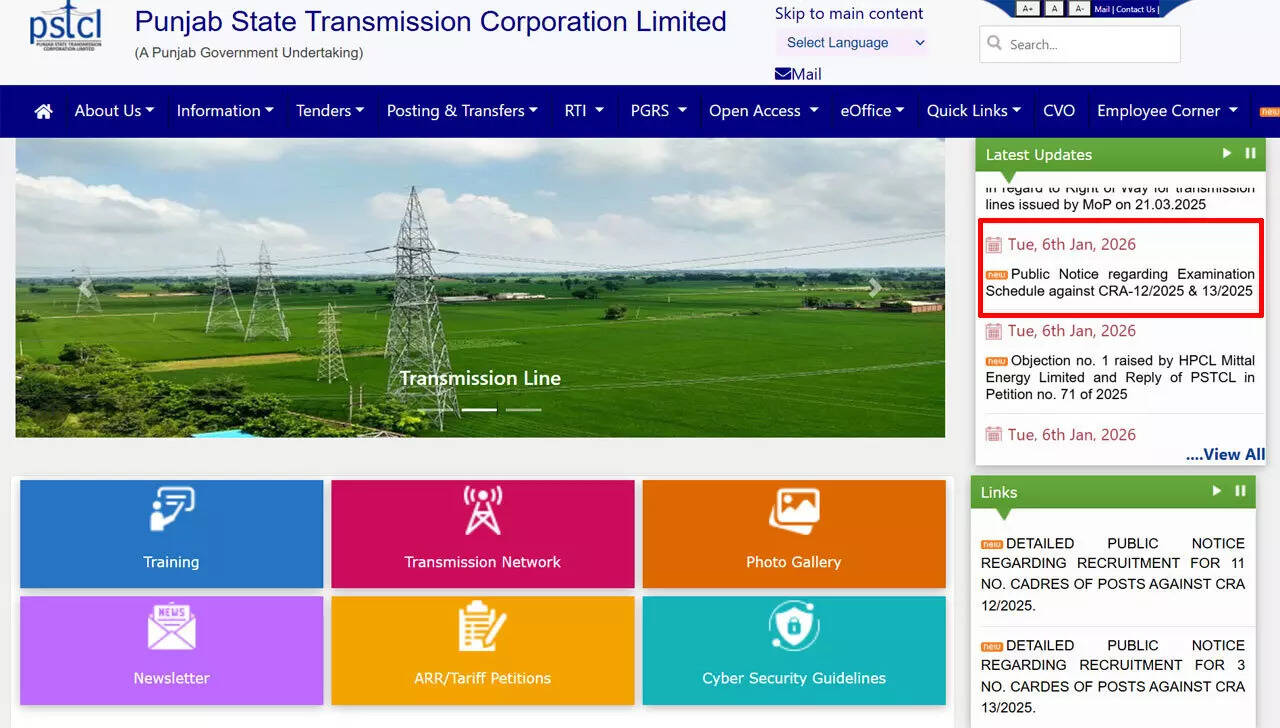1280x728 pixels.
Task: Open the Newsletter envelope tile
Action: tap(171, 627)
